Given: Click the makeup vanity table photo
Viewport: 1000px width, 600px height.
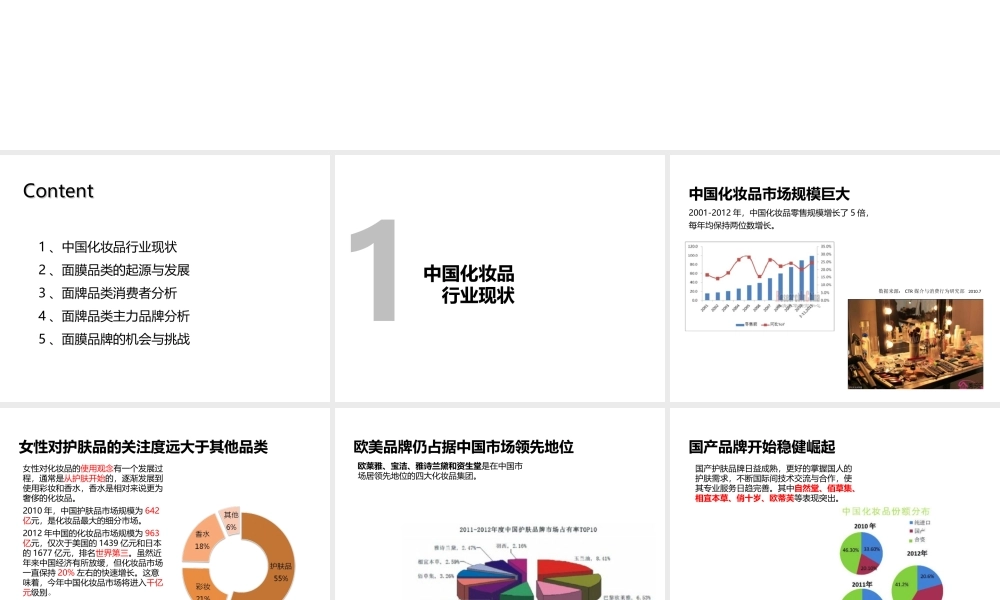Looking at the screenshot, I should coord(914,345).
